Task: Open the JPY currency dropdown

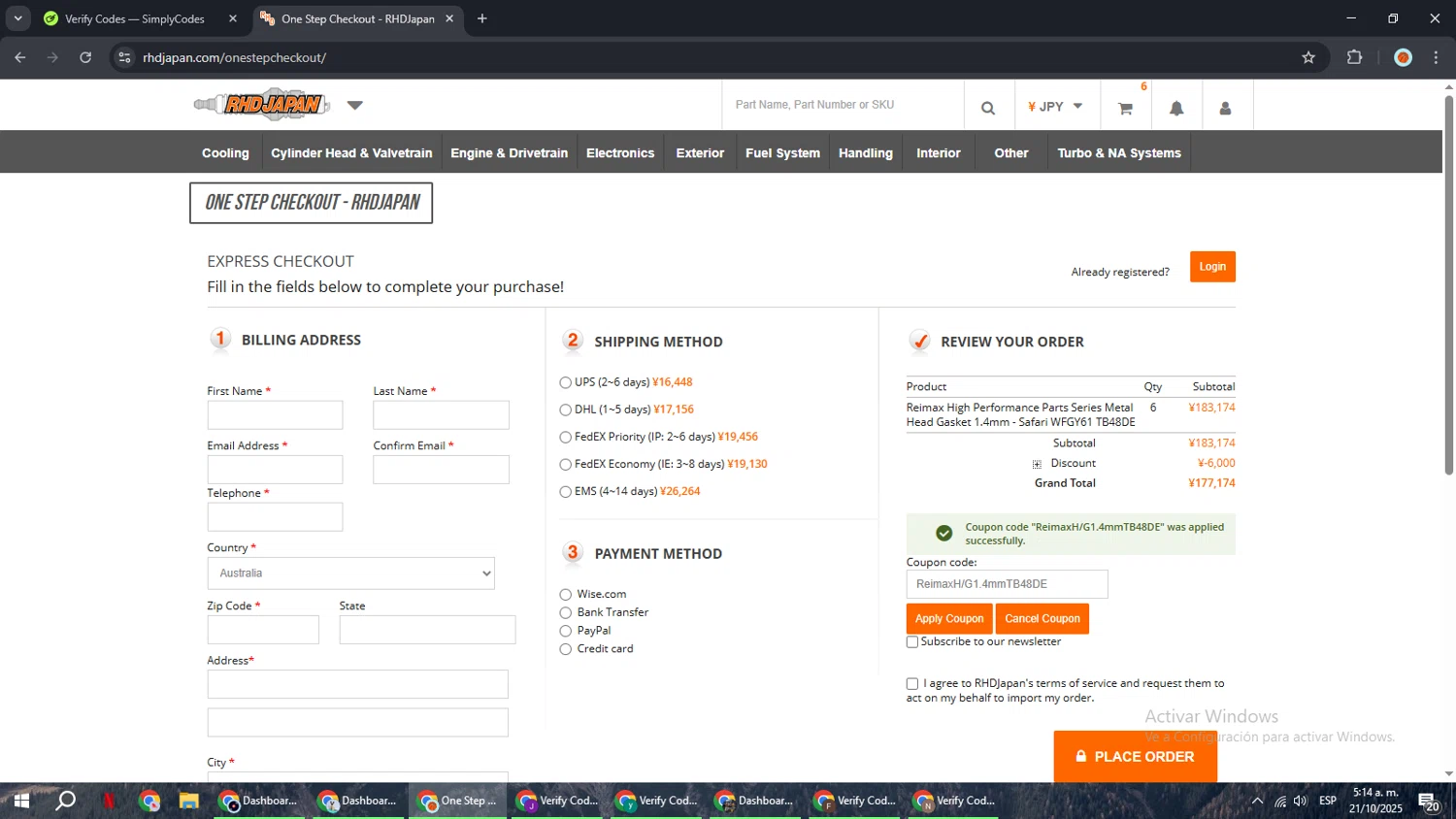Action: point(1055,107)
